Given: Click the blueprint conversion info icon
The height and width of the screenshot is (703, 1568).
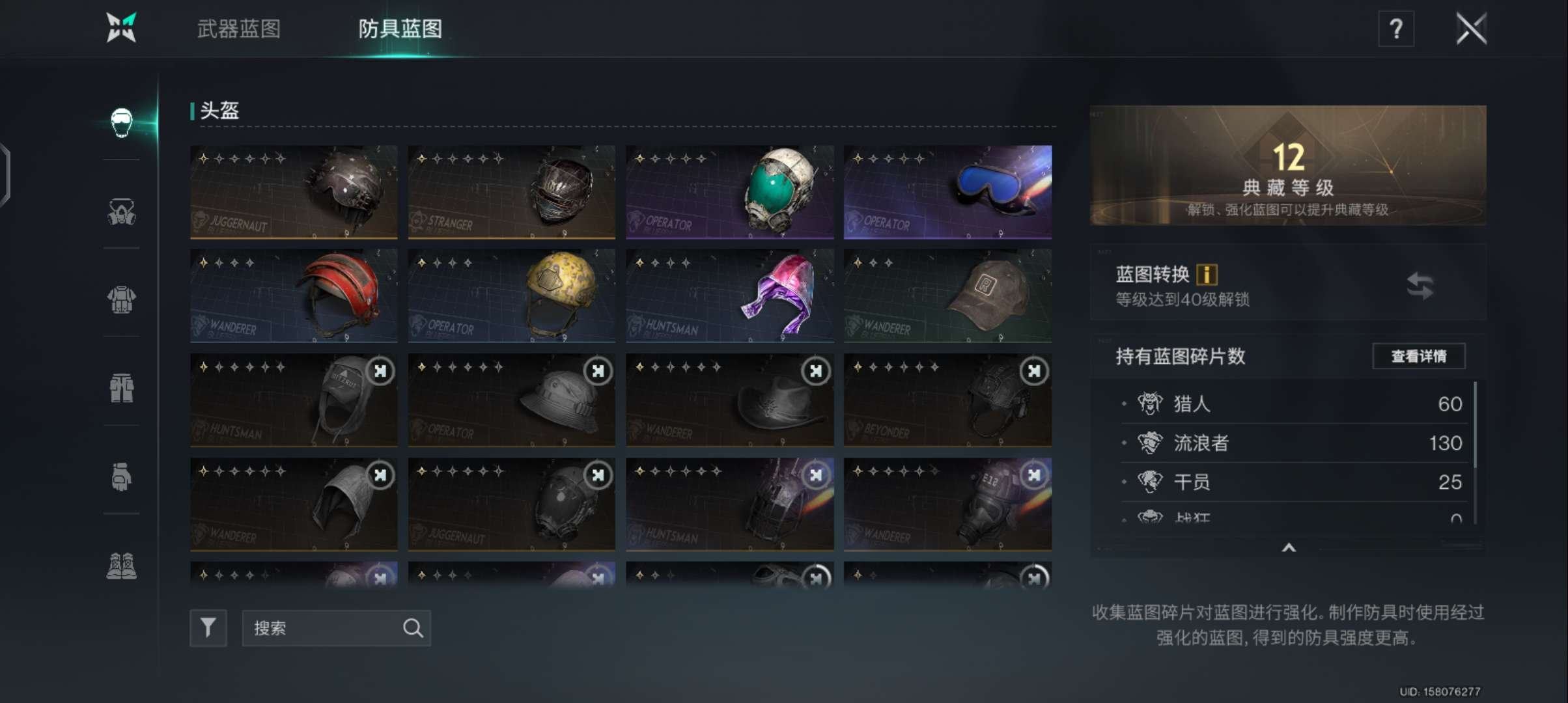Looking at the screenshot, I should (x=1207, y=275).
